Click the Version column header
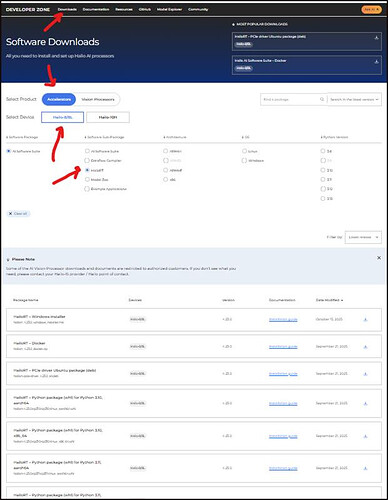Image resolution: width=388 pixels, height=500 pixels. click(x=228, y=300)
